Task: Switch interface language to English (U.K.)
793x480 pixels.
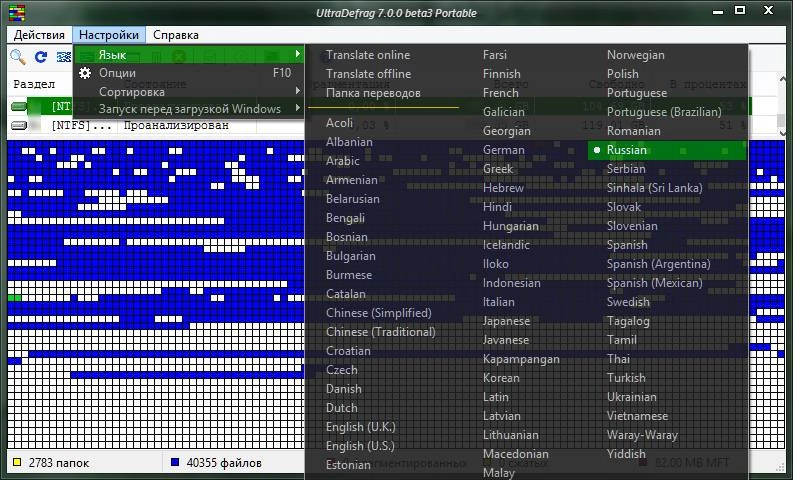Action: pos(361,427)
